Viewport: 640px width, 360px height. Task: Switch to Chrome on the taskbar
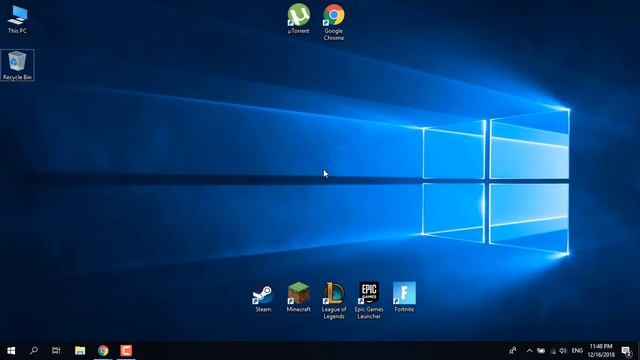pos(103,351)
